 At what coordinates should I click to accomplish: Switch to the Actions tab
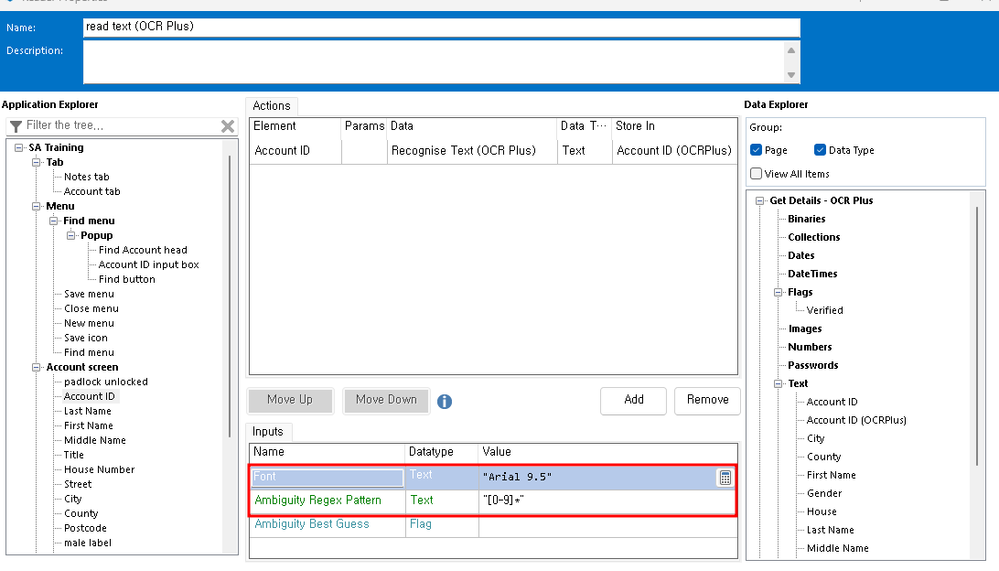(271, 106)
